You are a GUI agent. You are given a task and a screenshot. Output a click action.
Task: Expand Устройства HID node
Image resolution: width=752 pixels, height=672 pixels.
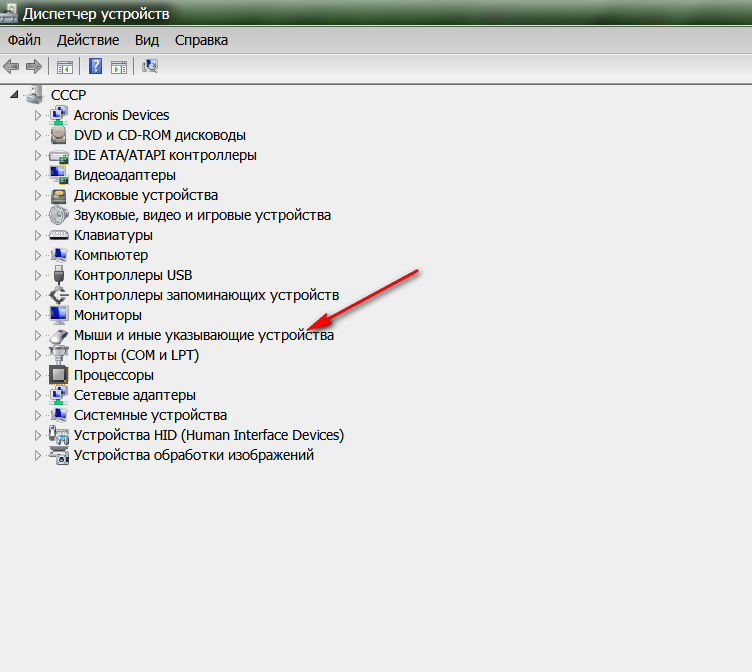37,435
